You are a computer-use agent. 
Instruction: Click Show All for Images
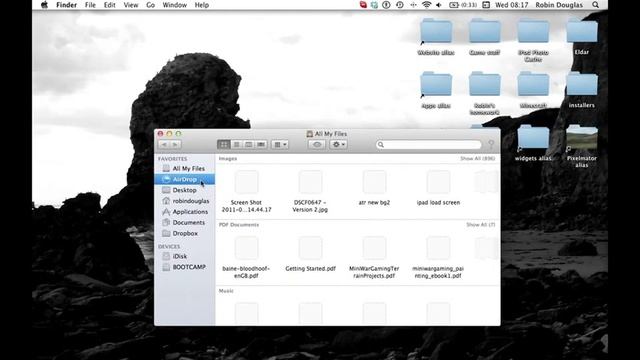click(478, 158)
